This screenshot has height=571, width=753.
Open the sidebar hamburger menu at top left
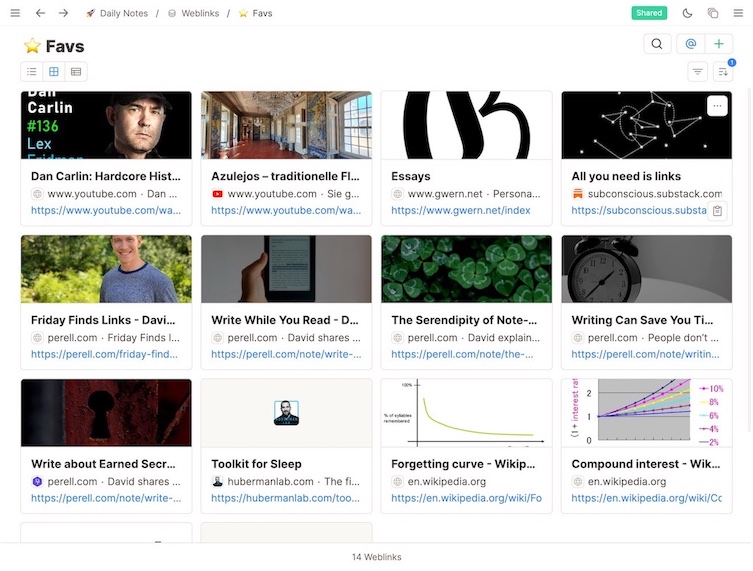(x=15, y=13)
